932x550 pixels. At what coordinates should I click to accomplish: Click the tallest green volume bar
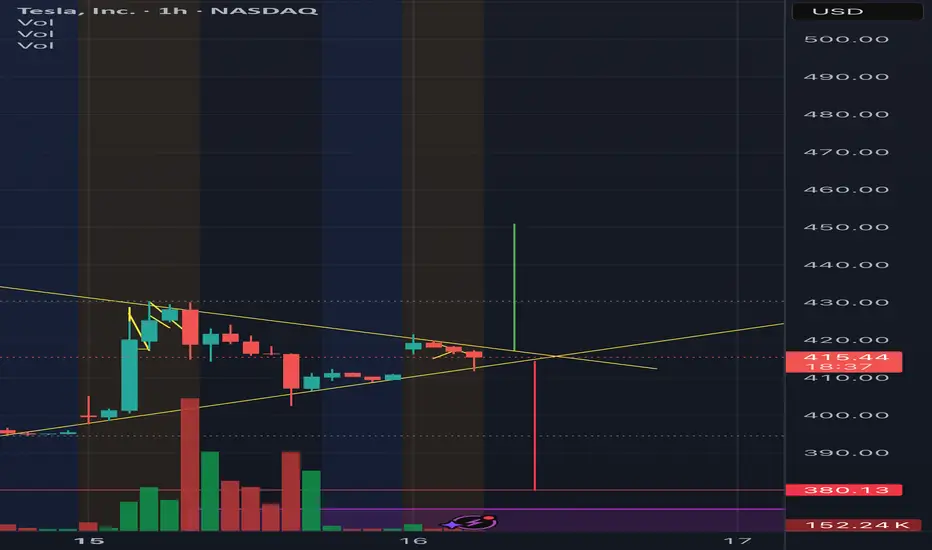210,491
